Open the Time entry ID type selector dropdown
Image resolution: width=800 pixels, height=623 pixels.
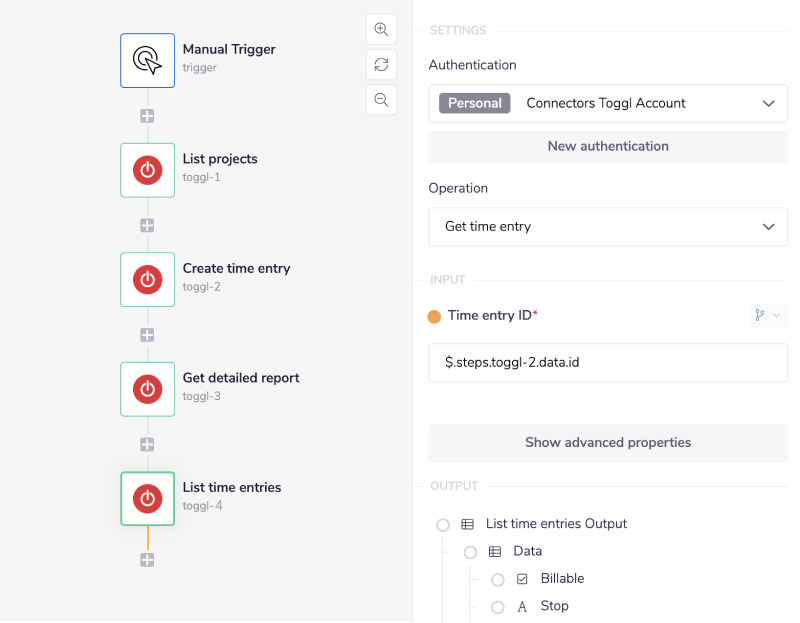coord(767,316)
